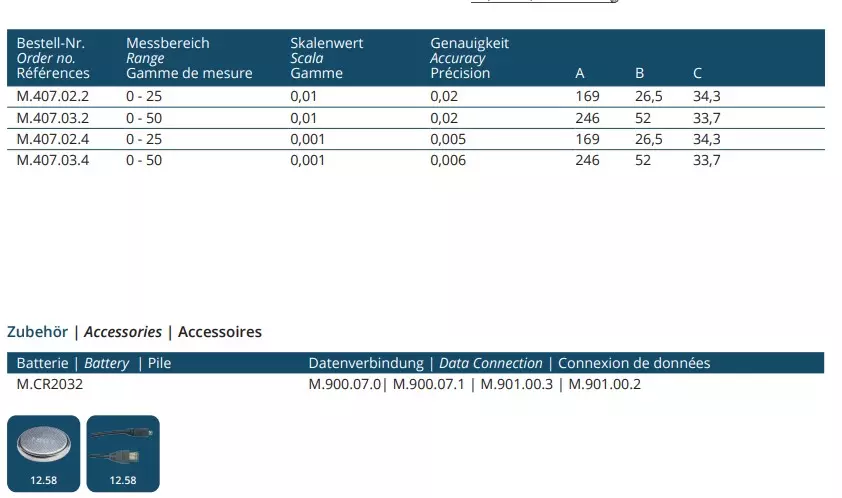Click the column C header
Screen dimensions: 842x498
coord(698,73)
